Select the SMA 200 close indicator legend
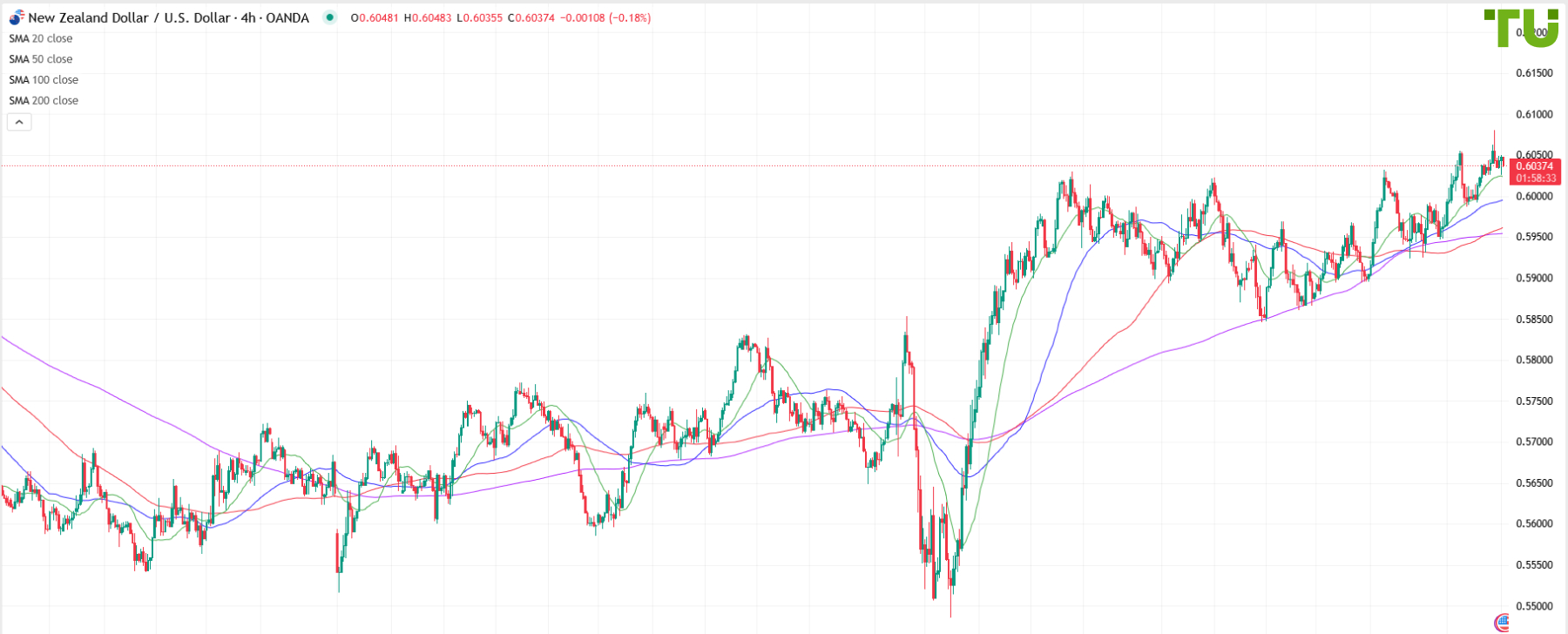The height and width of the screenshot is (634, 1568). click(x=44, y=101)
